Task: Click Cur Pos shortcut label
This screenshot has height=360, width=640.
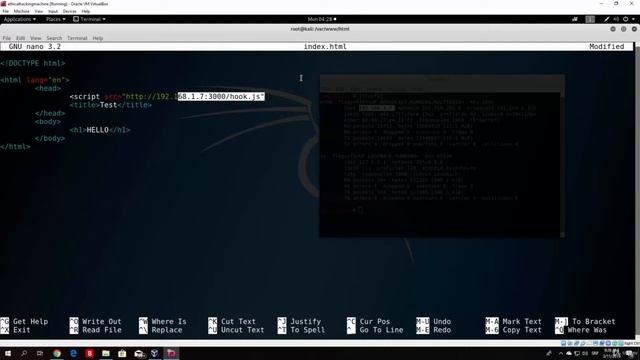Action: click(x=375, y=322)
